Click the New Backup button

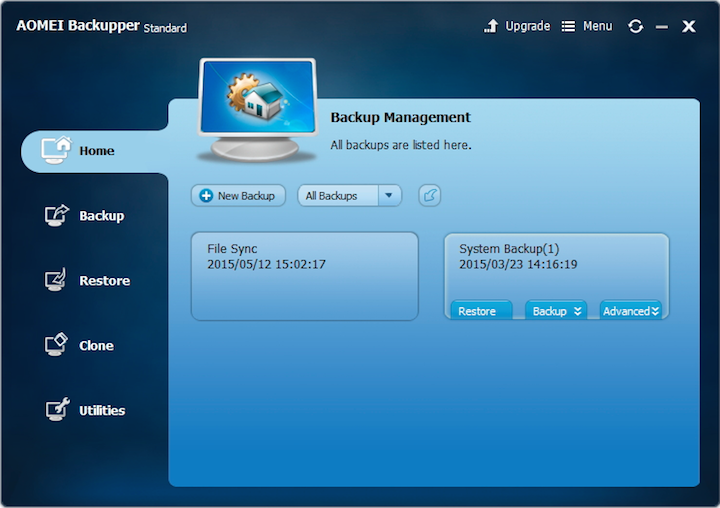tap(238, 196)
